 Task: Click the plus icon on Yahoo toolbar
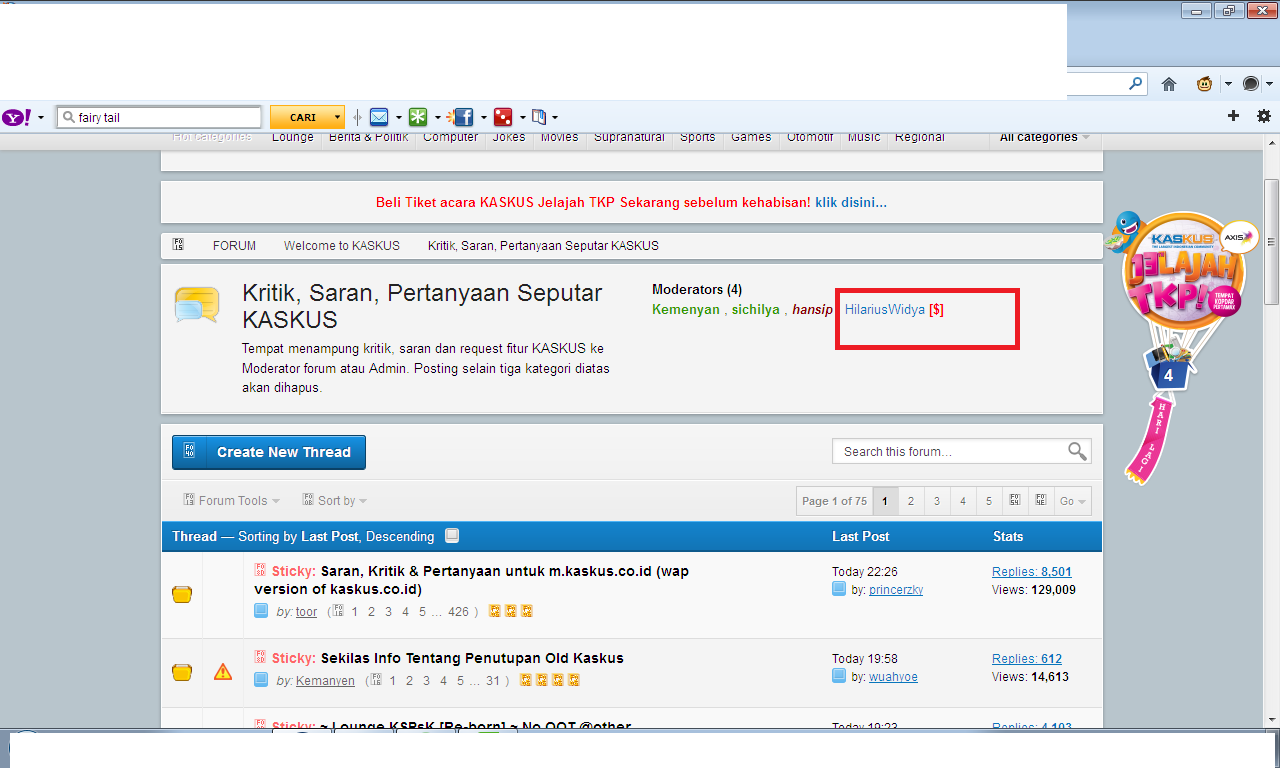(1233, 116)
